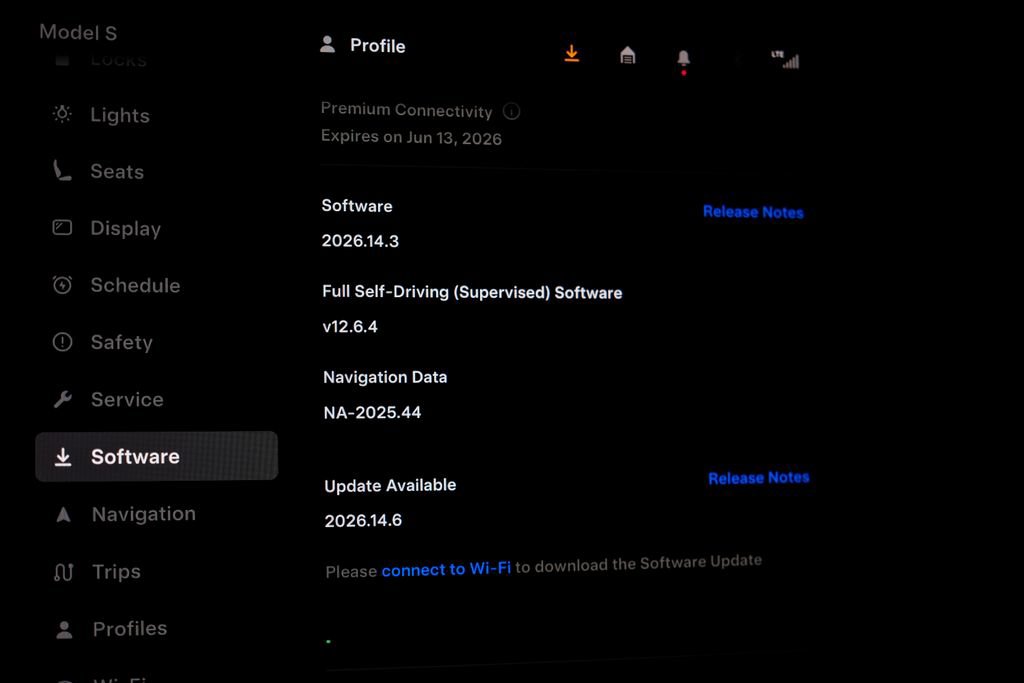Screen dimensions: 1024x683
Task: Follow the connect to Wi-Fi link
Action: (446, 569)
